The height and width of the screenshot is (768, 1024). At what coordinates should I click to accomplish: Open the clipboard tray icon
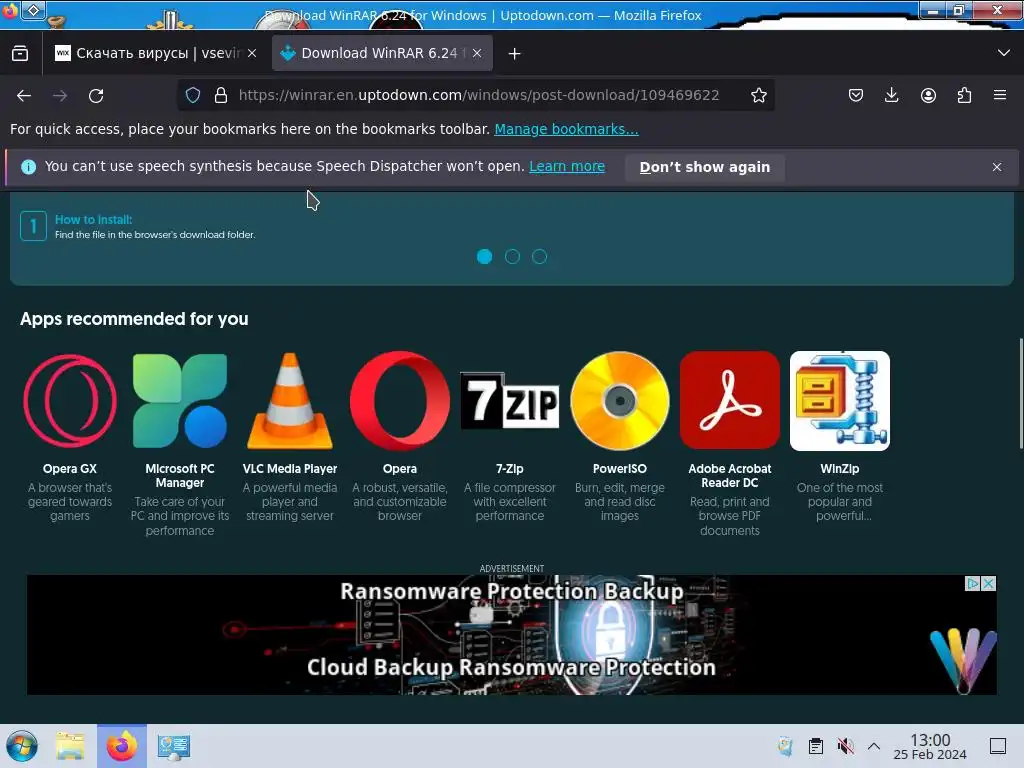816,746
